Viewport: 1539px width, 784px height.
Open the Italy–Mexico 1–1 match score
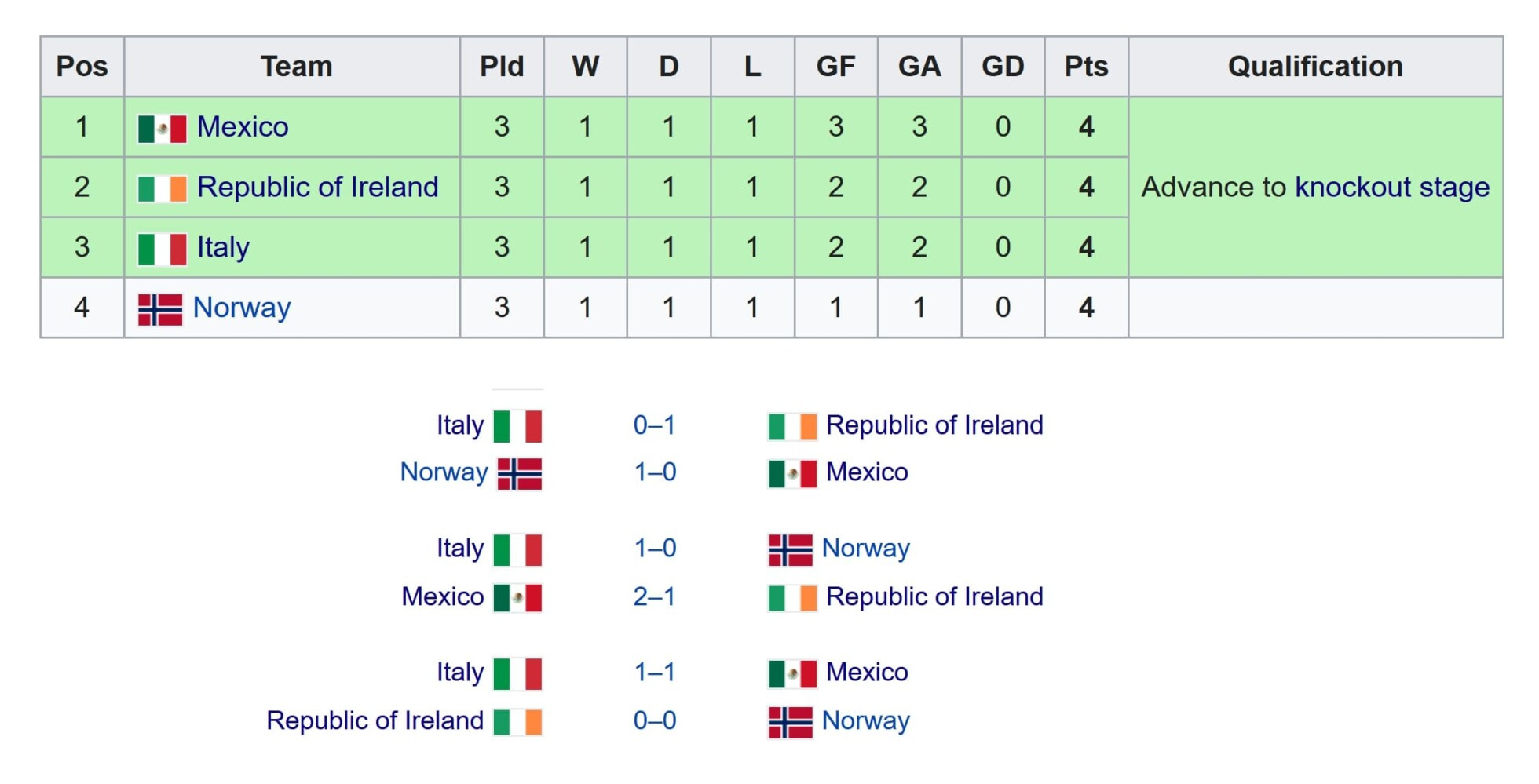click(x=654, y=673)
